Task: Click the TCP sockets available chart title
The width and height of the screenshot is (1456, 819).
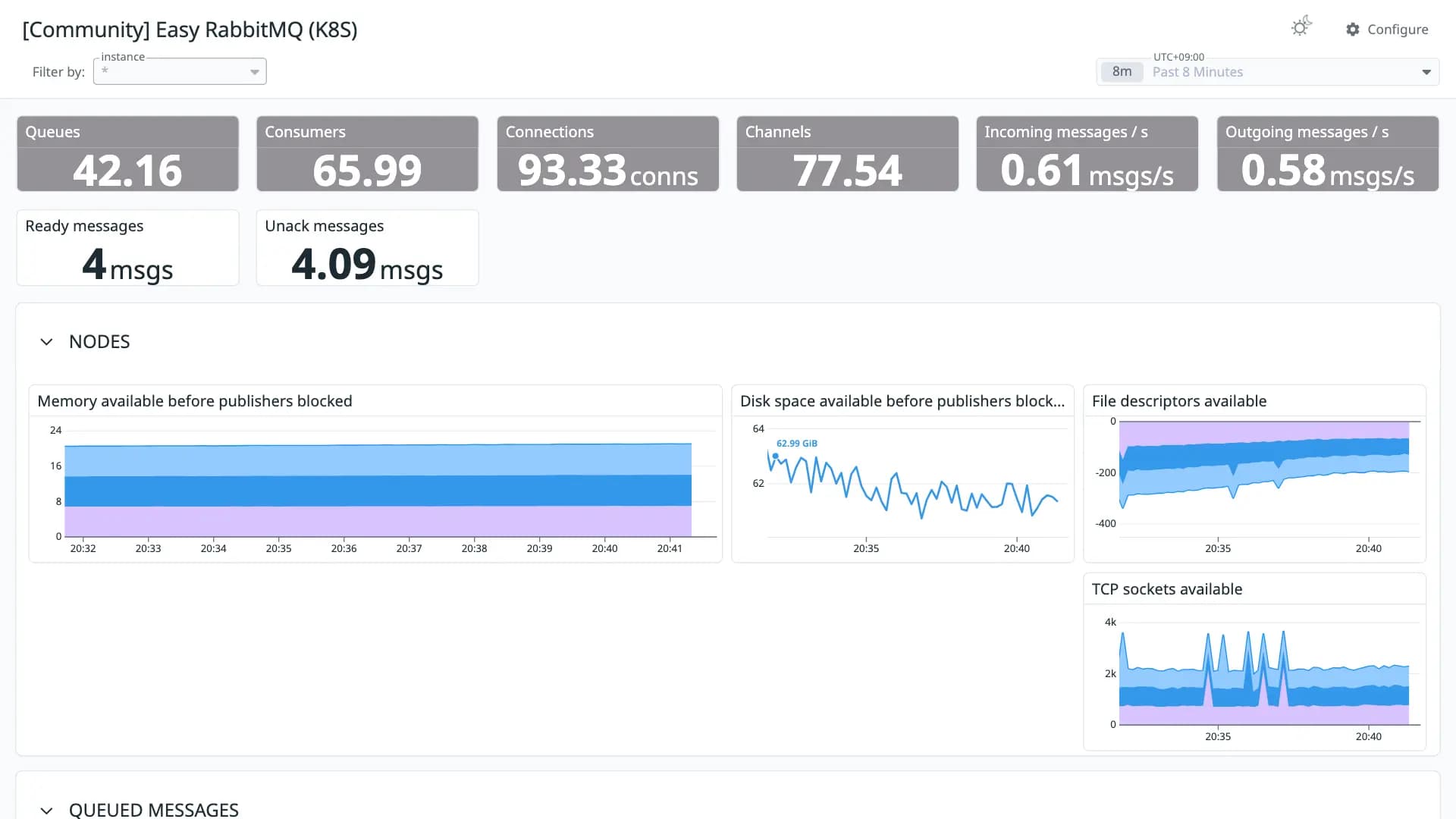Action: coord(1167,589)
